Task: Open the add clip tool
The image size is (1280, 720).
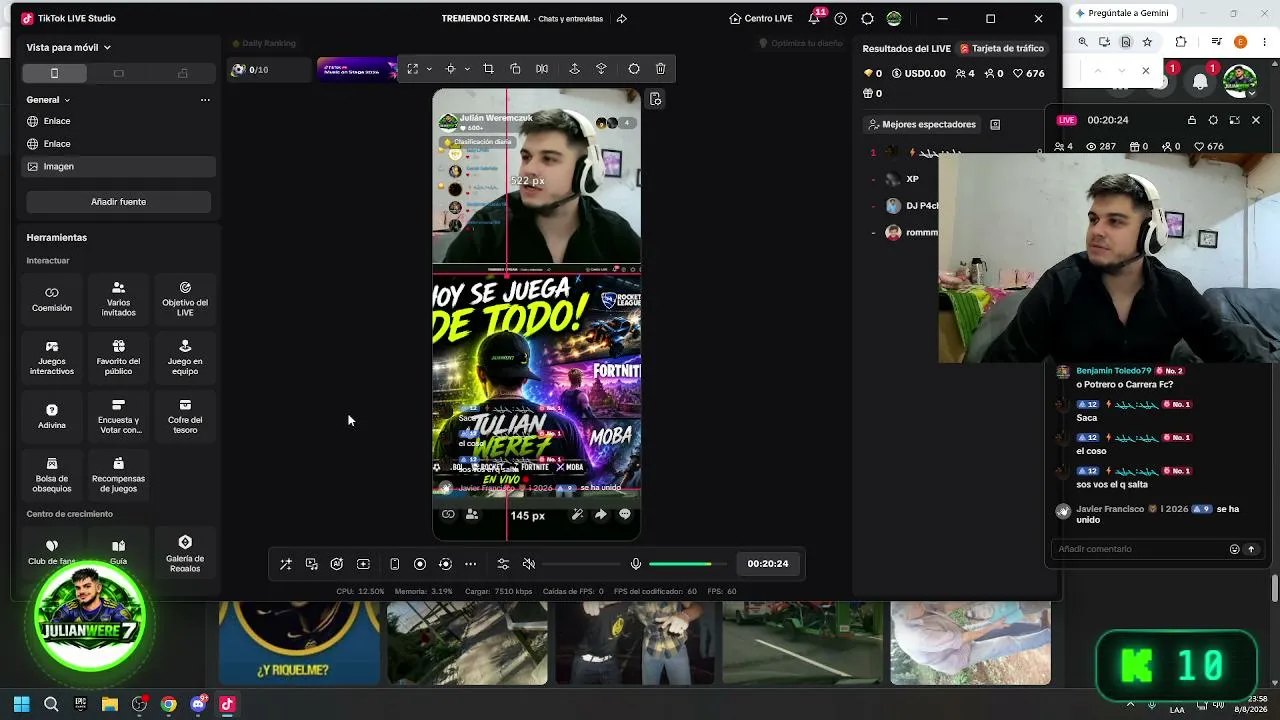Action: coord(363,564)
